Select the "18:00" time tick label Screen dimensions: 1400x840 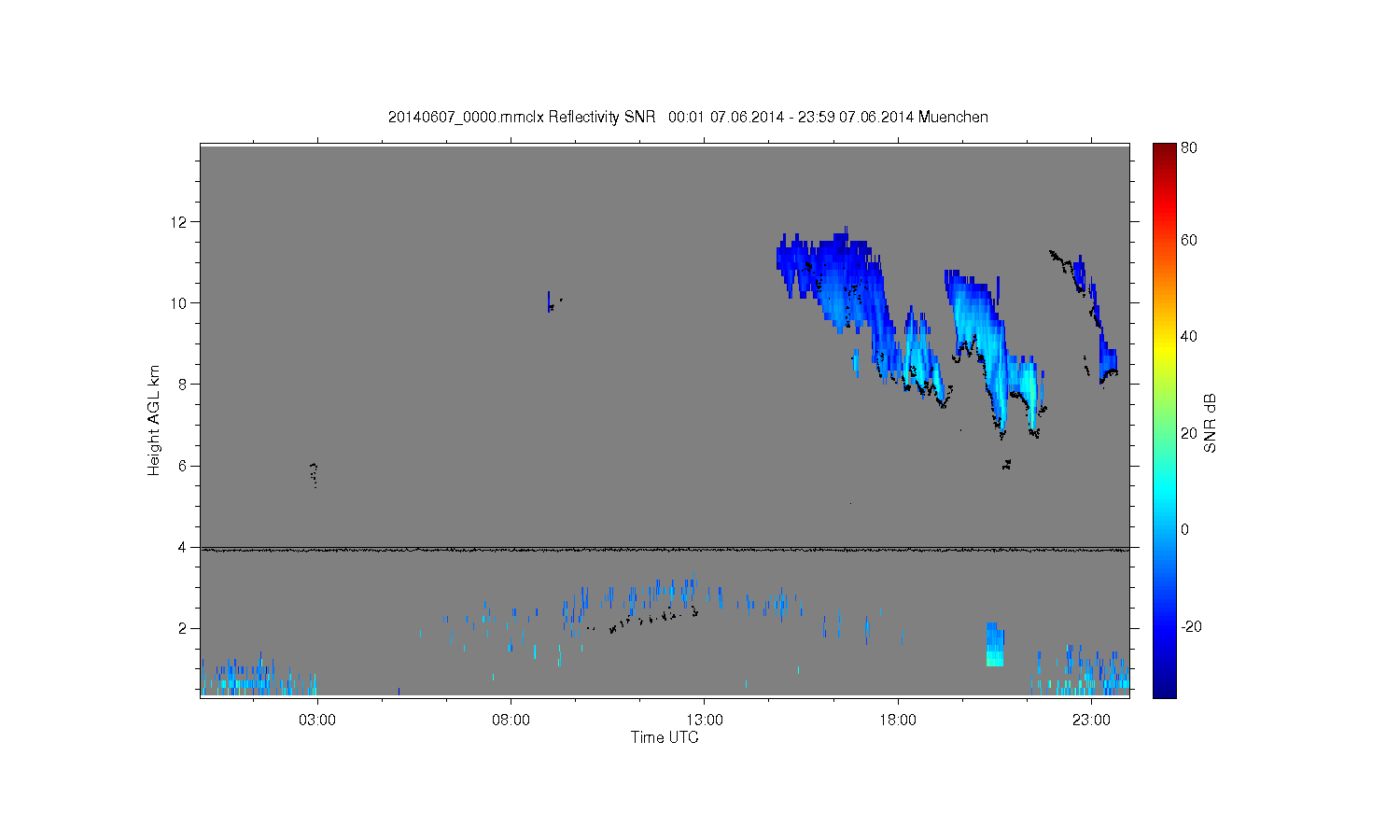pyautogui.click(x=898, y=721)
